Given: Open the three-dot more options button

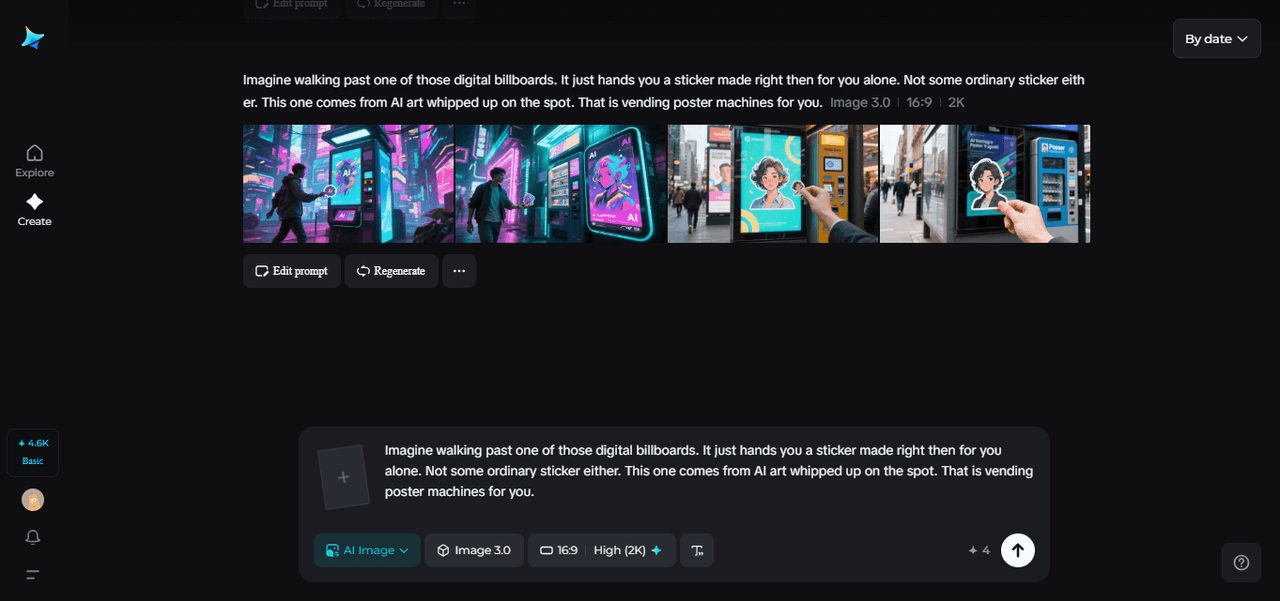Looking at the screenshot, I should (459, 271).
